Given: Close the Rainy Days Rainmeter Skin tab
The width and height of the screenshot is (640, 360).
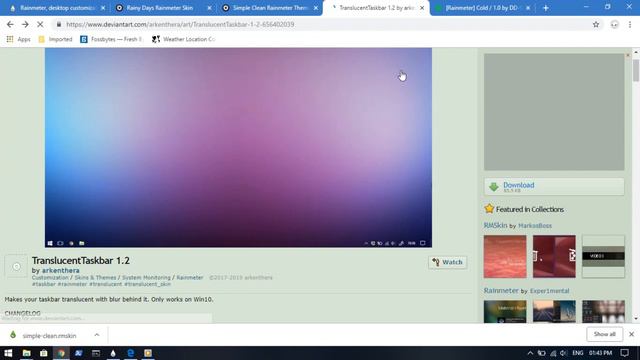Looking at the screenshot, I should (209, 8).
